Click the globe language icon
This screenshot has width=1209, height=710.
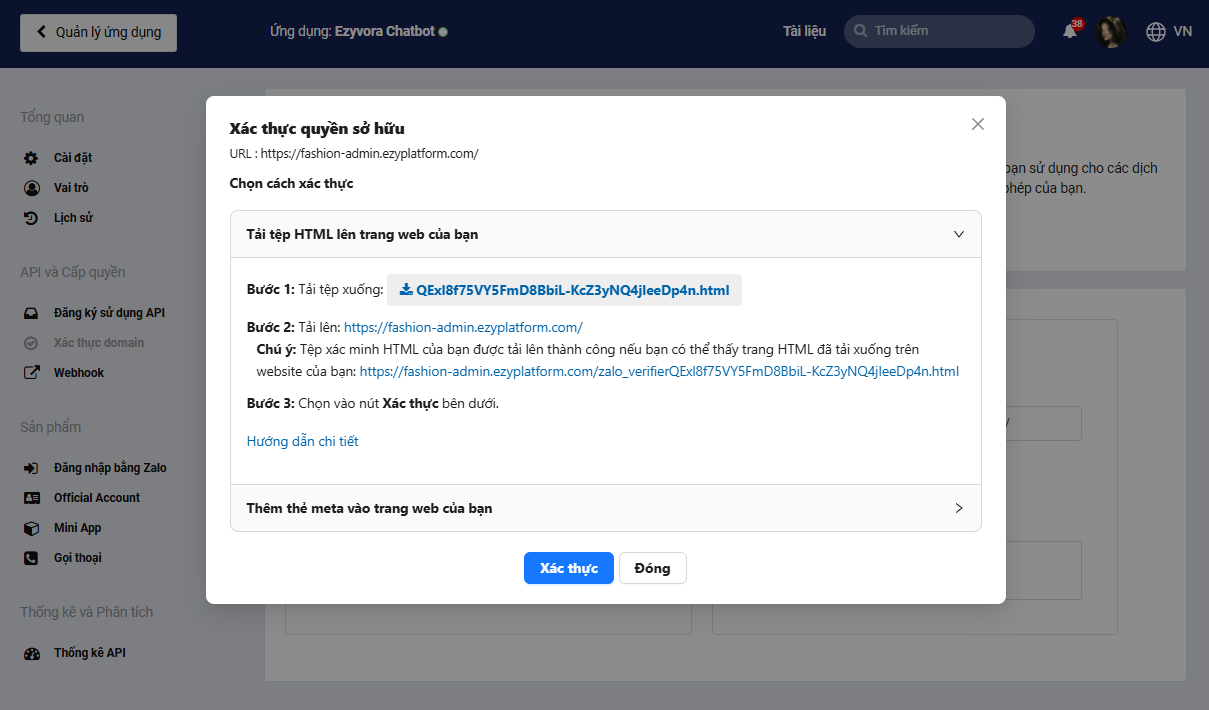coord(1156,31)
